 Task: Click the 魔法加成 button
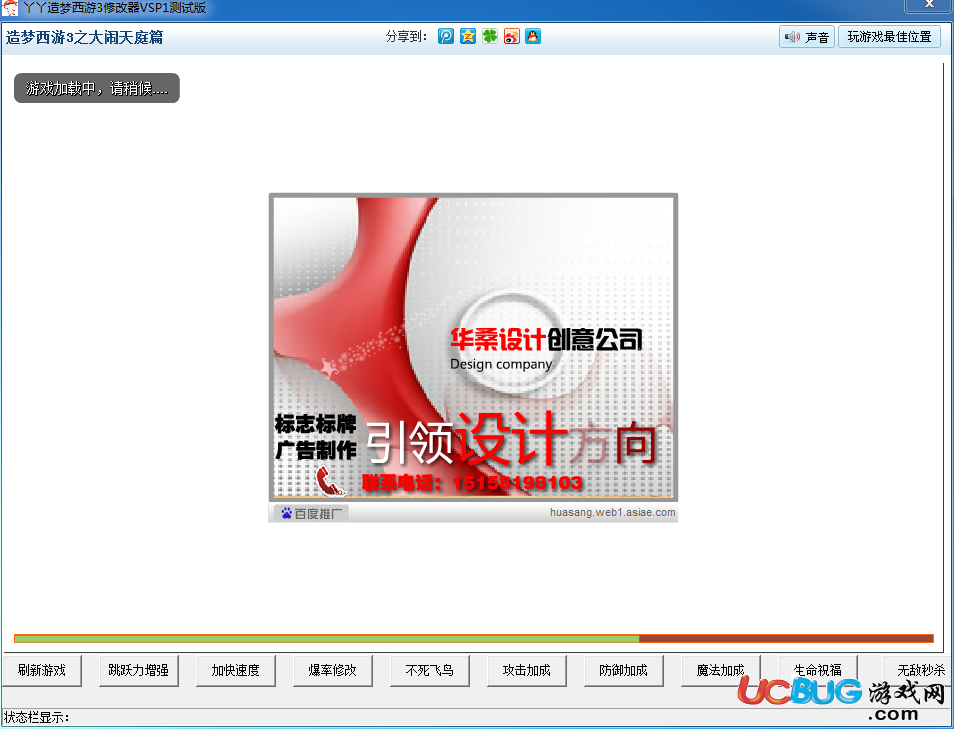coord(720,671)
